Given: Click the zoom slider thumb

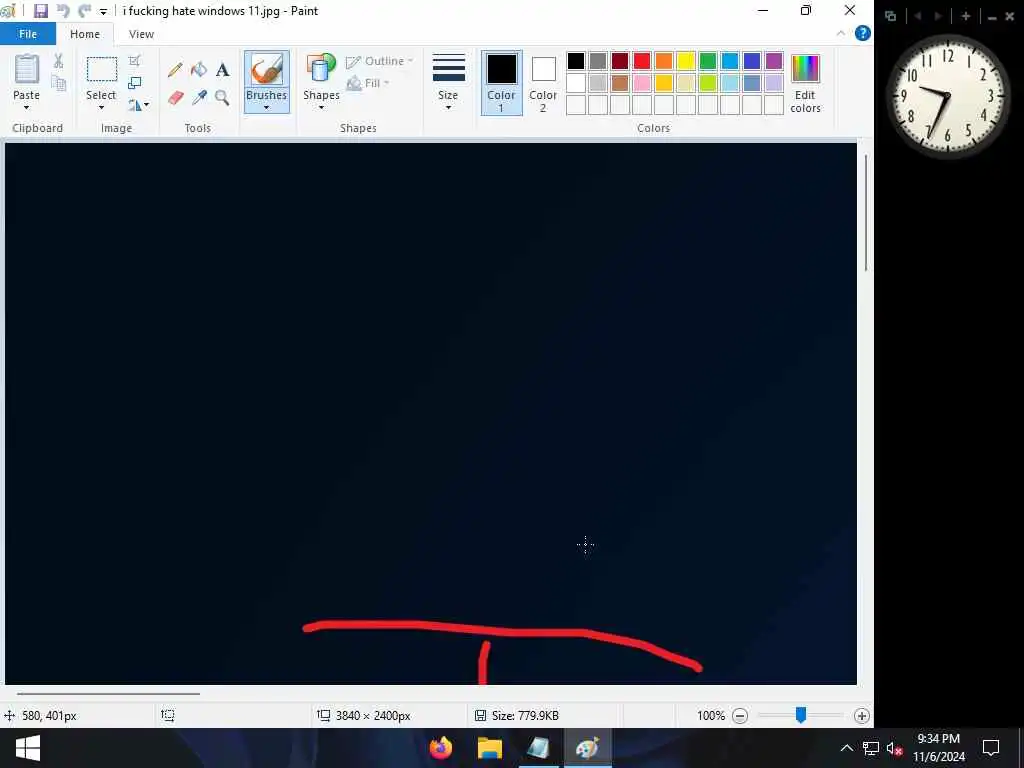Looking at the screenshot, I should coord(801,716).
